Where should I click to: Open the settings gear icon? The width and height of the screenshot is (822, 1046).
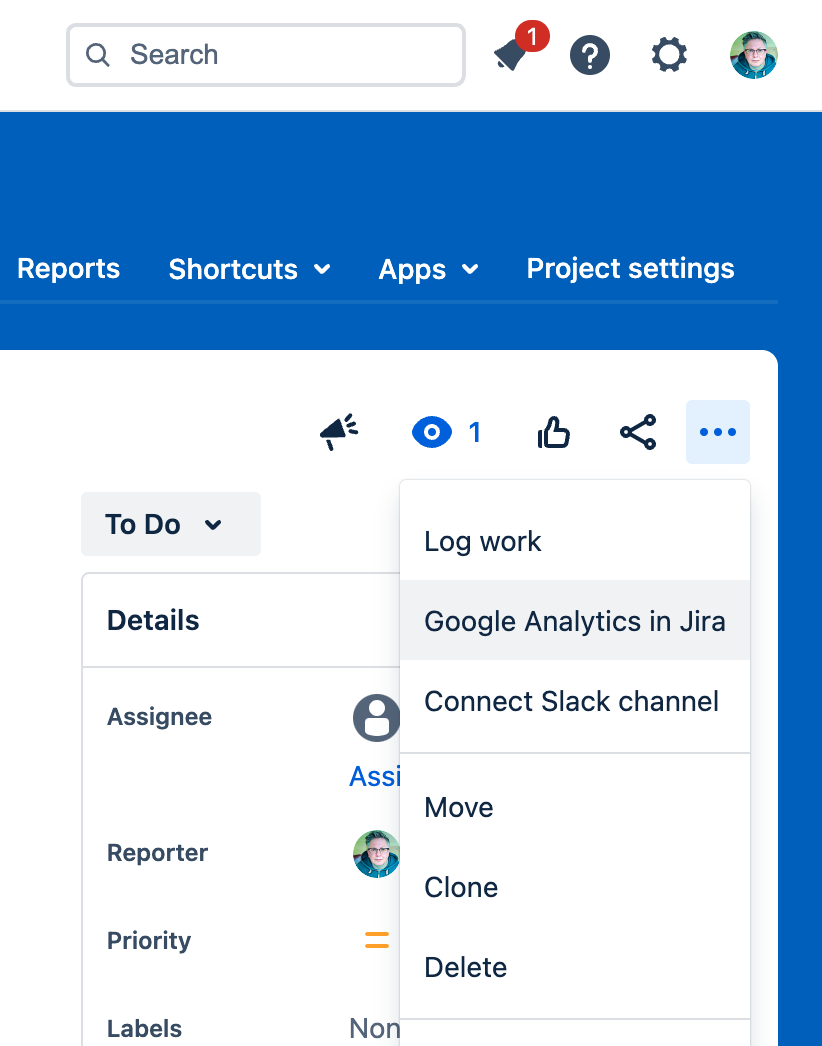(669, 54)
